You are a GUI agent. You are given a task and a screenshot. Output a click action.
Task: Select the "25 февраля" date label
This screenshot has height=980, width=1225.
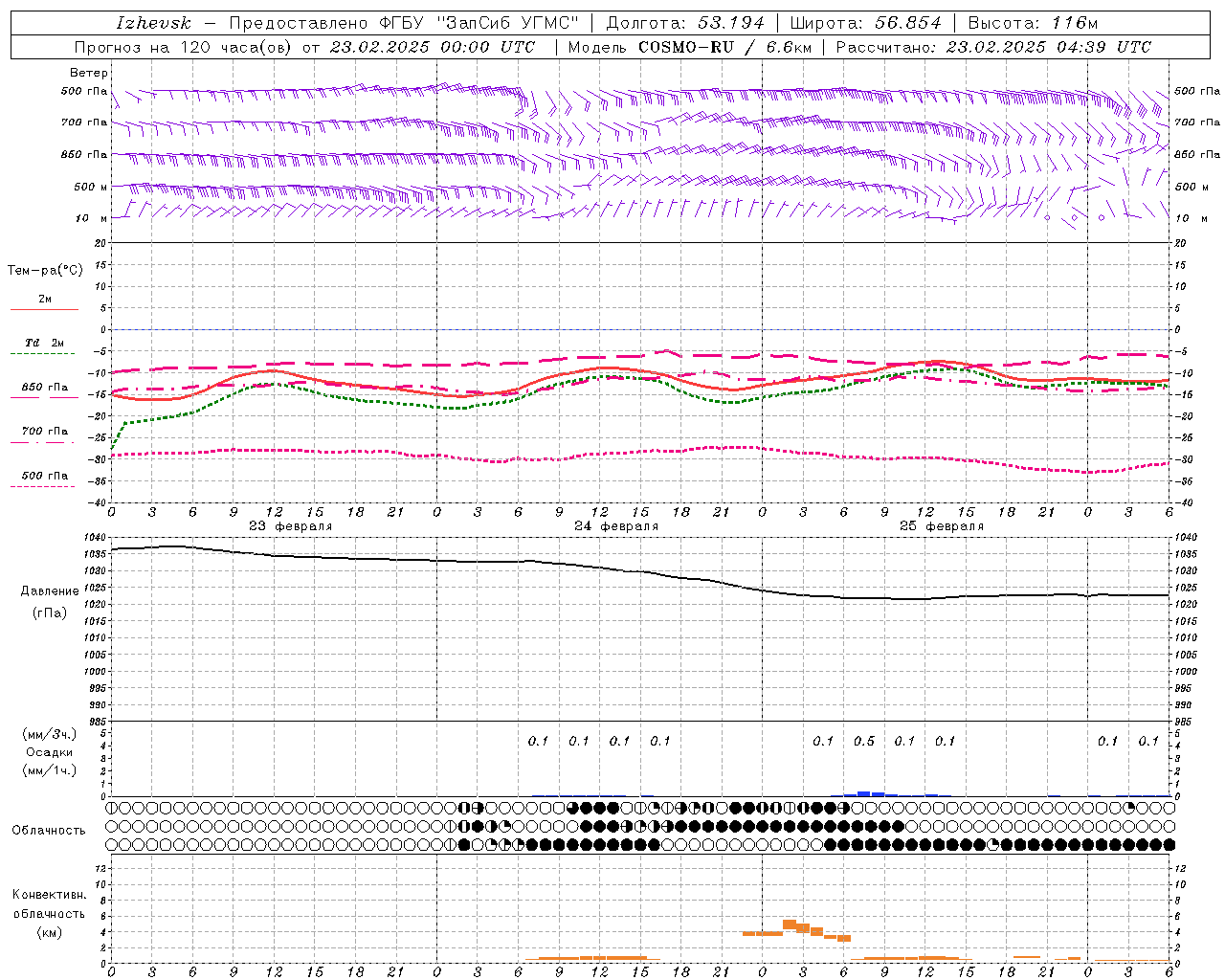click(942, 526)
